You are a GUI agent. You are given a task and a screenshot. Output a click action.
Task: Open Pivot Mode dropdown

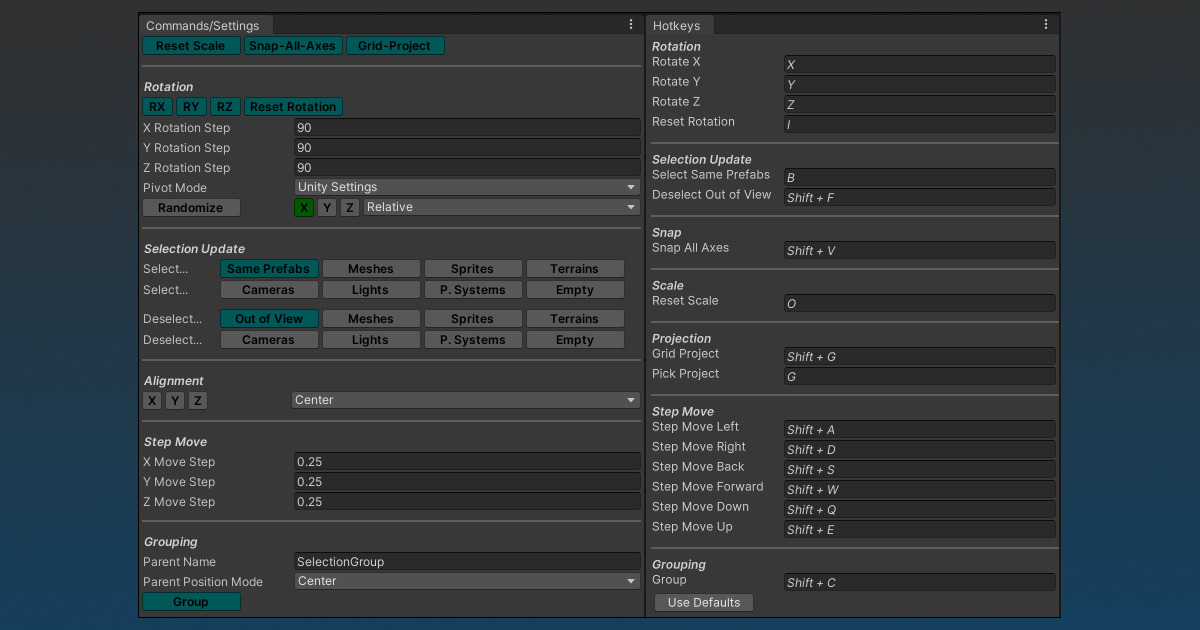(467, 187)
